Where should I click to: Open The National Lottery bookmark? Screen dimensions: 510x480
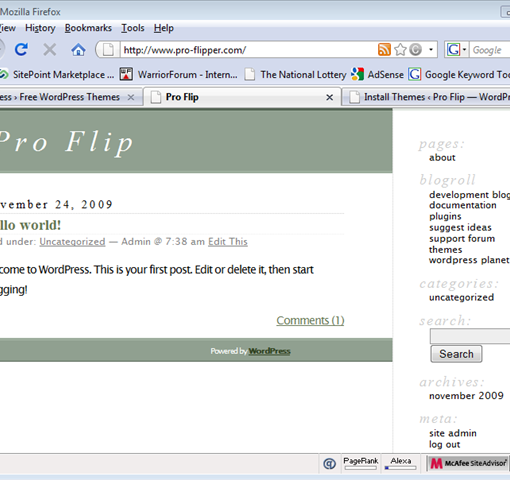[x=295, y=75]
